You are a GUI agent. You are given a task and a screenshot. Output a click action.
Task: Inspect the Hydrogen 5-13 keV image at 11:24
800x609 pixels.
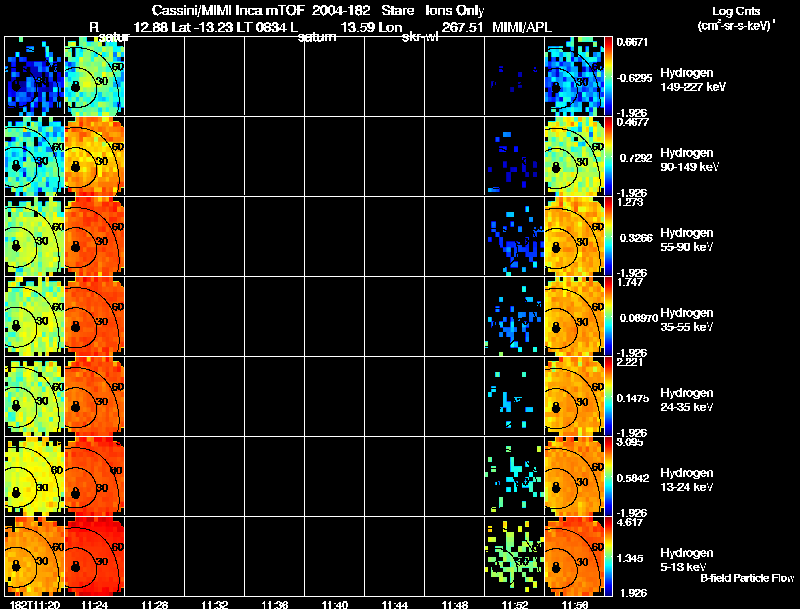click(x=94, y=556)
